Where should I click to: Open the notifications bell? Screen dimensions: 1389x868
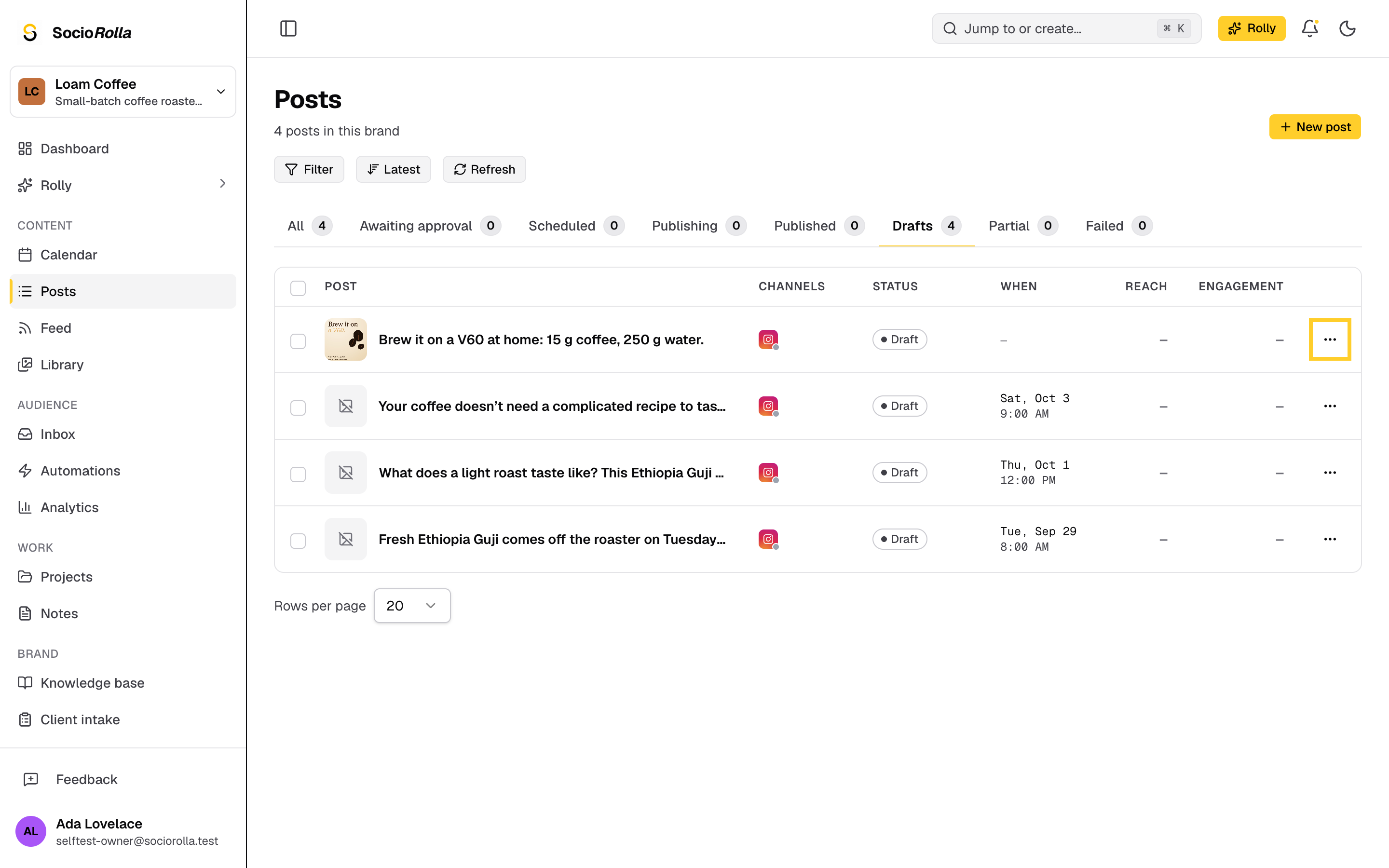pos(1309,28)
